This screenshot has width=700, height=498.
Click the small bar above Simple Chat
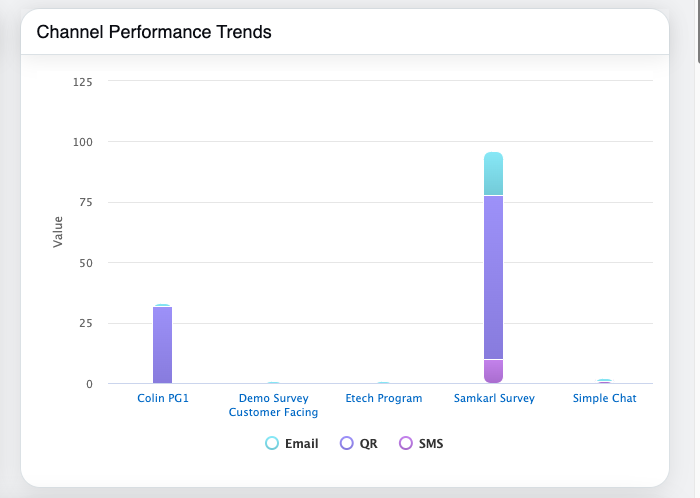pyautogui.click(x=604, y=381)
